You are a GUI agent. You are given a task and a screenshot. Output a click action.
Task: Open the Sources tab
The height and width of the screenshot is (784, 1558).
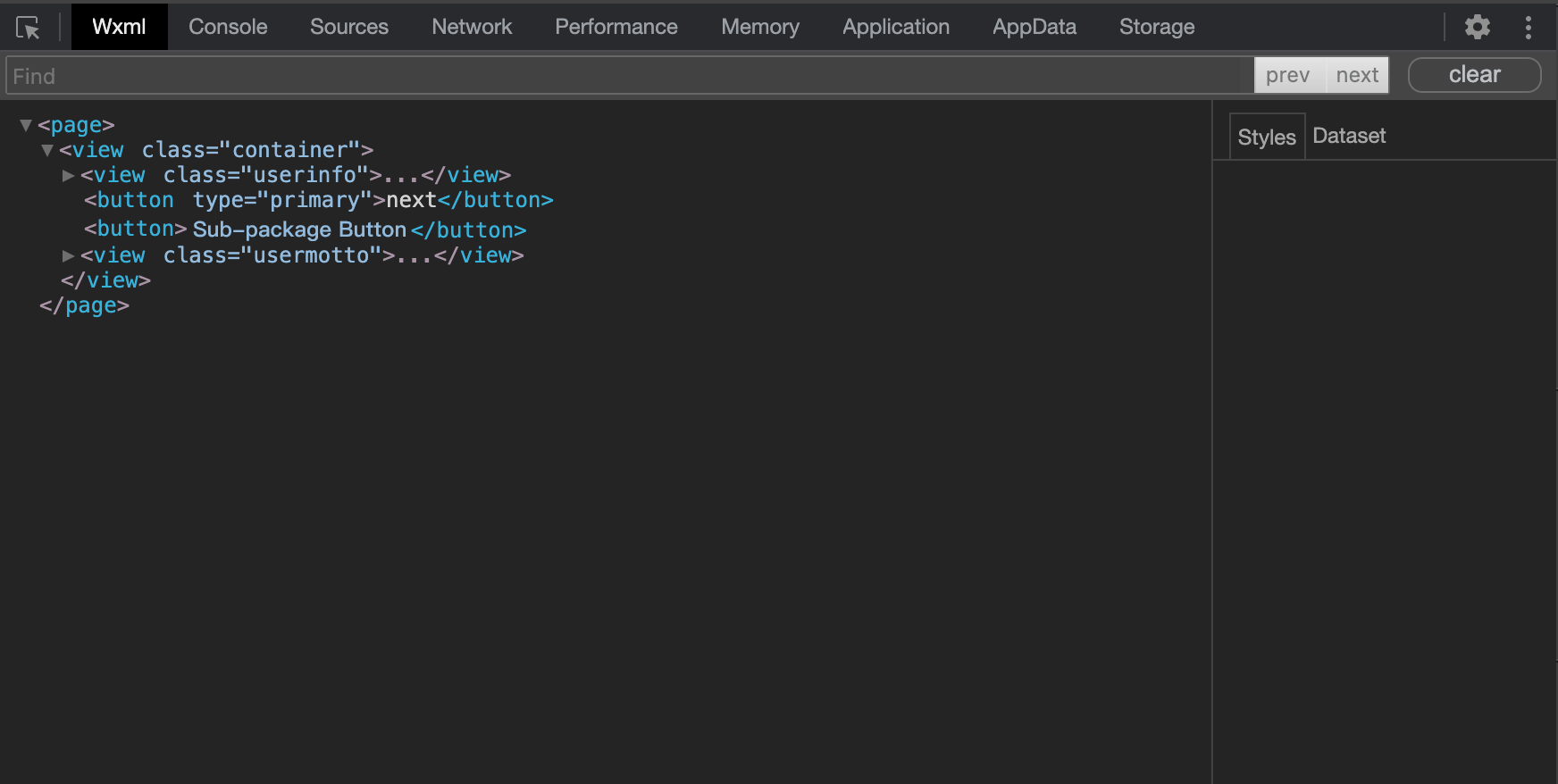tap(348, 27)
